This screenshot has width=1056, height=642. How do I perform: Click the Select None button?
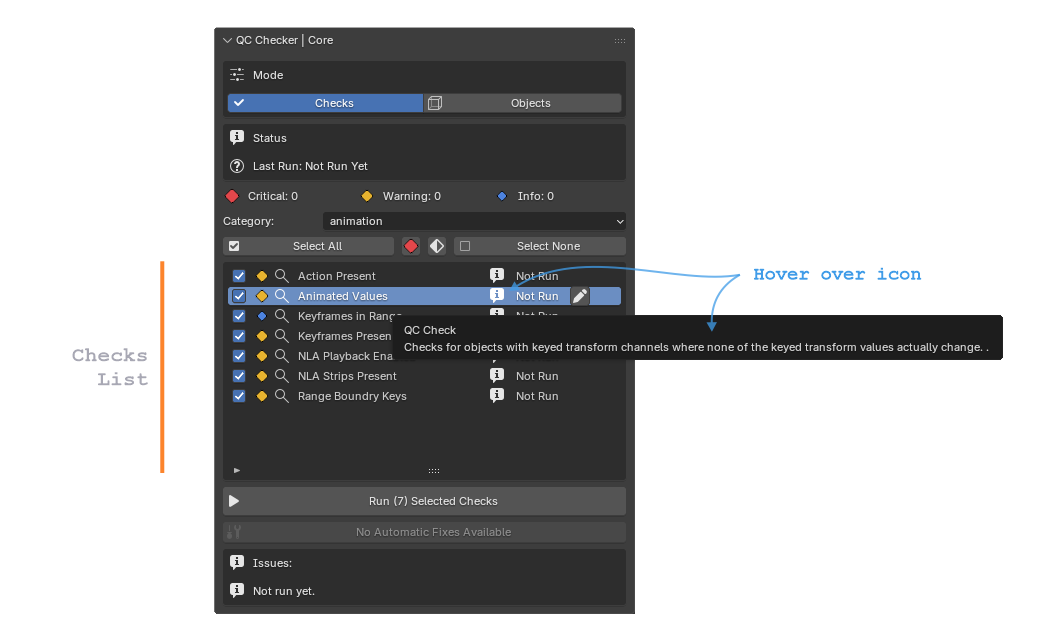coord(540,247)
